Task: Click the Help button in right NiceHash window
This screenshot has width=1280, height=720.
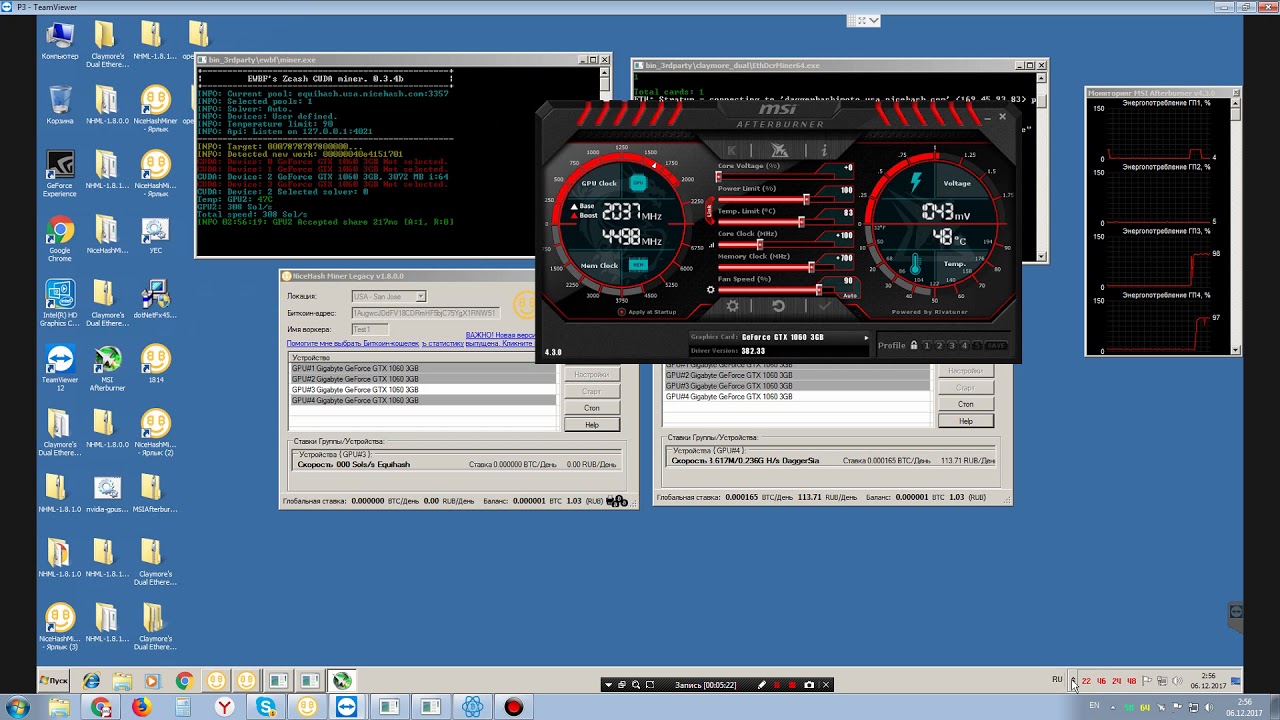Action: [965, 421]
